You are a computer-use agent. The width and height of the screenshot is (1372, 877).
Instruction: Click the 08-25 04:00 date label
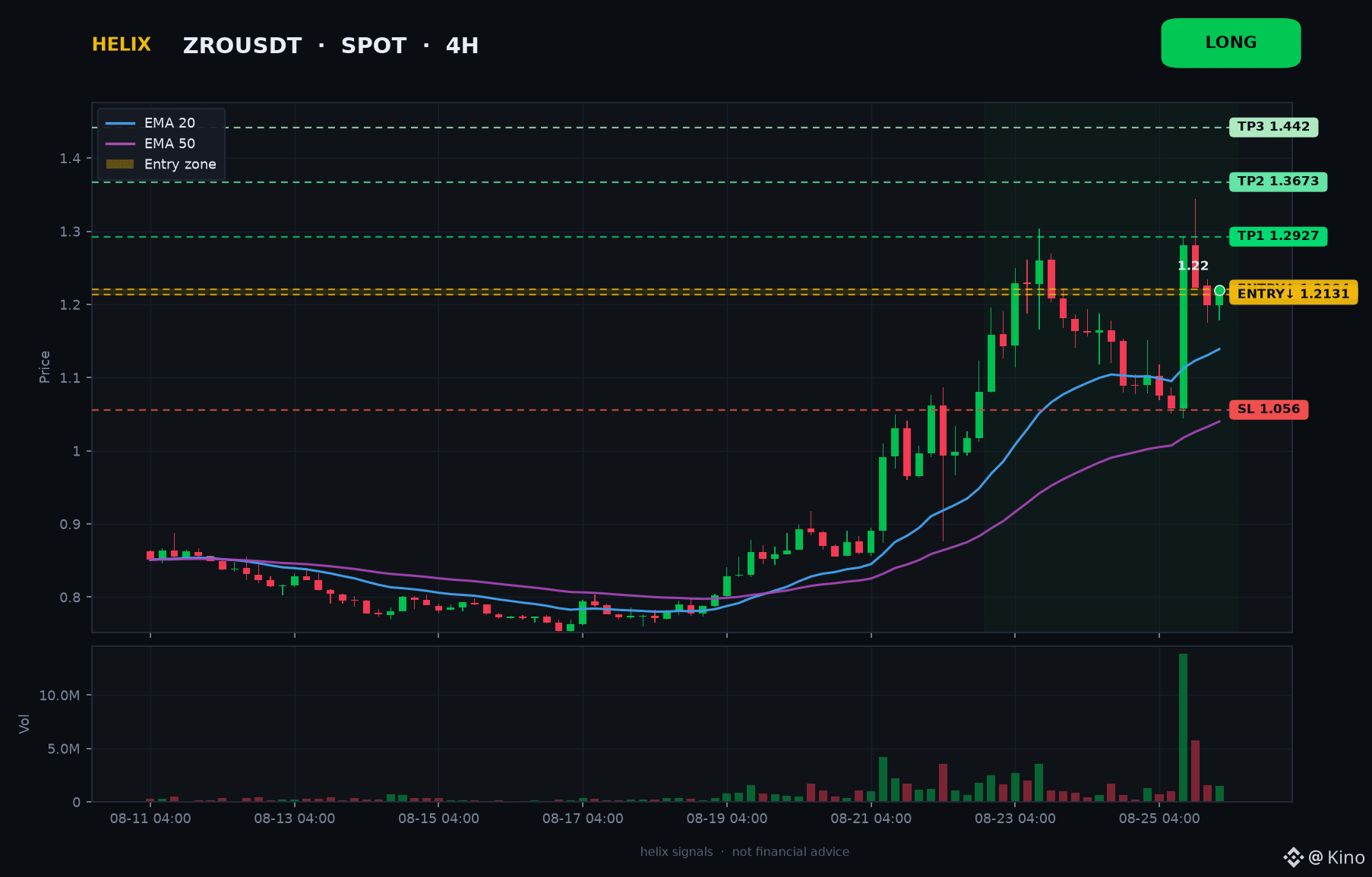pyautogui.click(x=1159, y=819)
